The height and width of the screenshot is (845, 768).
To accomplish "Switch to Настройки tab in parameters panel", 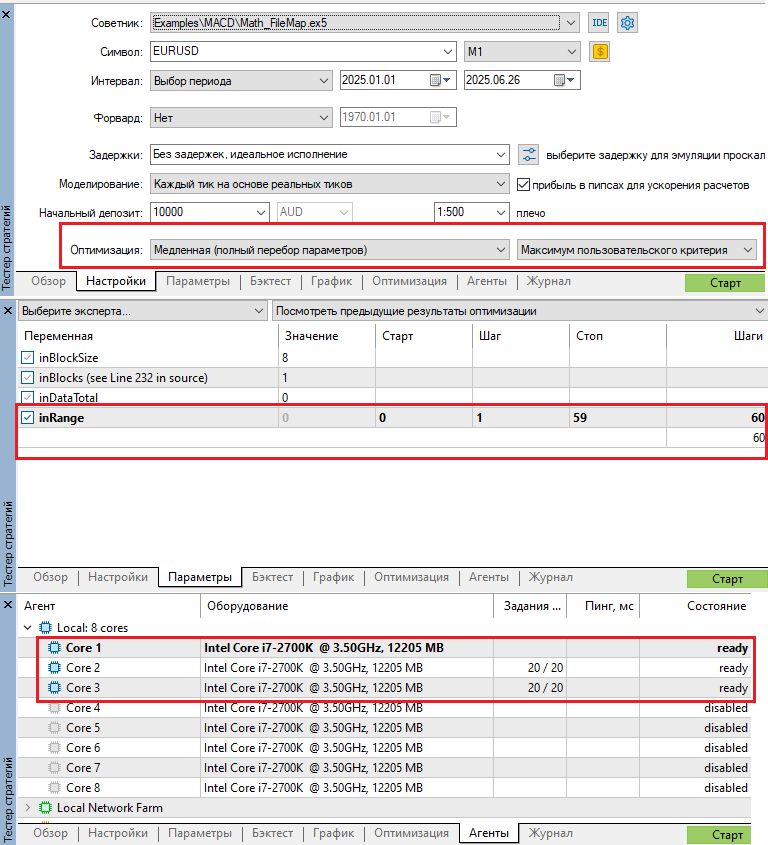I will pos(117,577).
